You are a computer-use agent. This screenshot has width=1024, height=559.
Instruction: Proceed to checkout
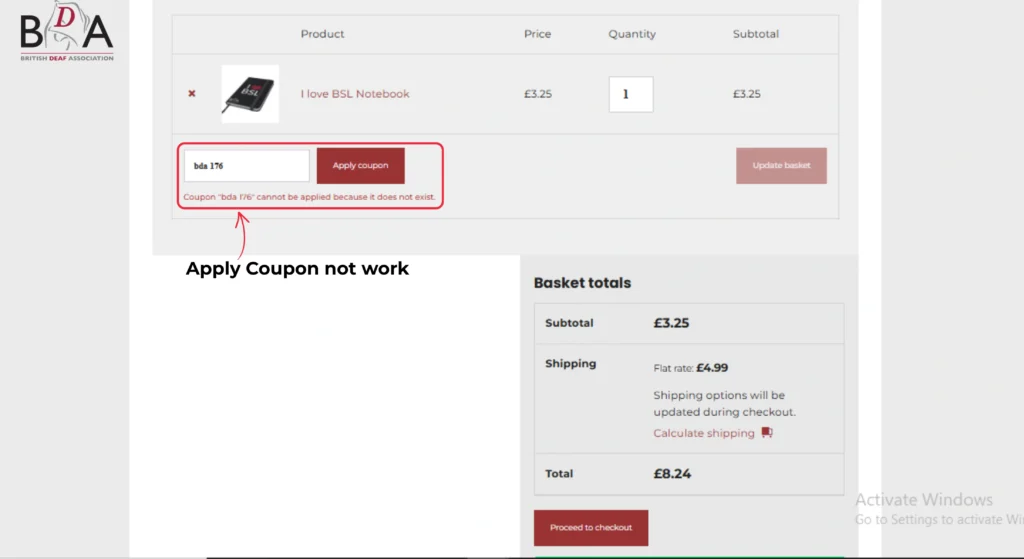click(x=591, y=527)
